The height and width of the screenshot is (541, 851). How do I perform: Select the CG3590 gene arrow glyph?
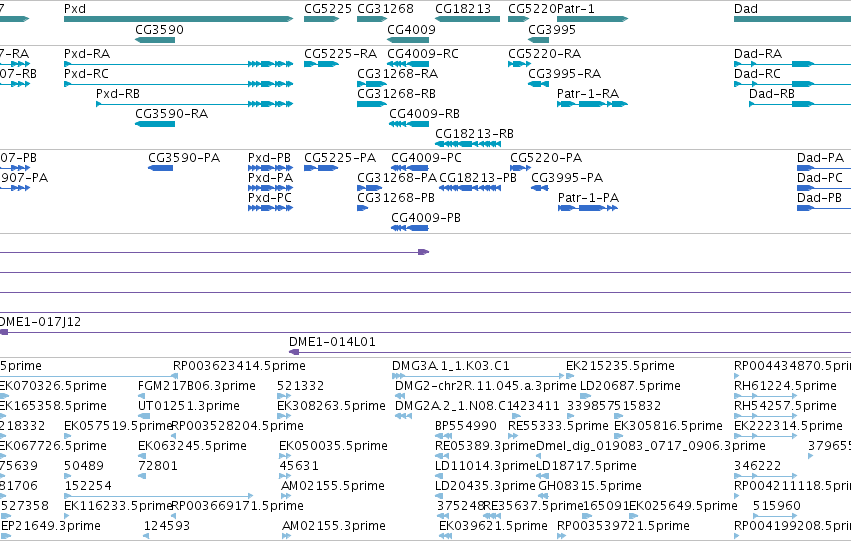(155, 40)
